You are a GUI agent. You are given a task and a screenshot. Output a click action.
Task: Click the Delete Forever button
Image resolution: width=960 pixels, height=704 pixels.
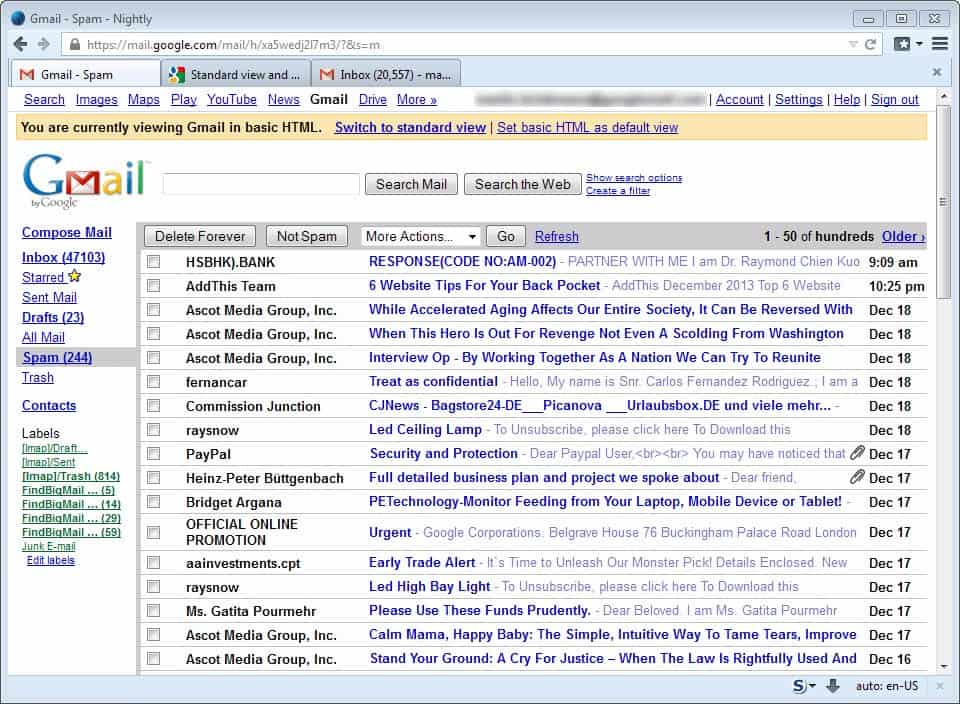(200, 236)
